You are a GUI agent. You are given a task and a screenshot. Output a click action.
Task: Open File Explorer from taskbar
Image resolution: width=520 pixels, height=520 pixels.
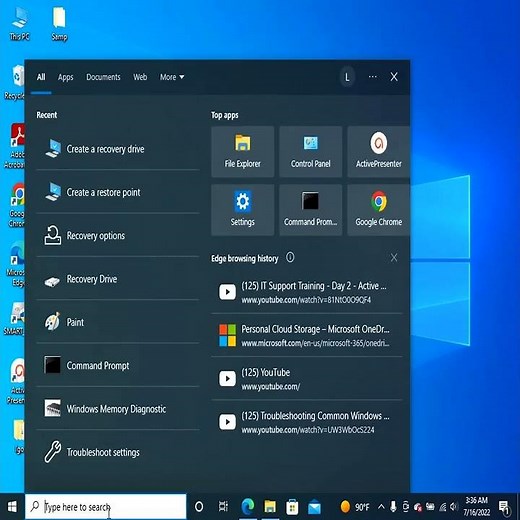click(x=270, y=507)
